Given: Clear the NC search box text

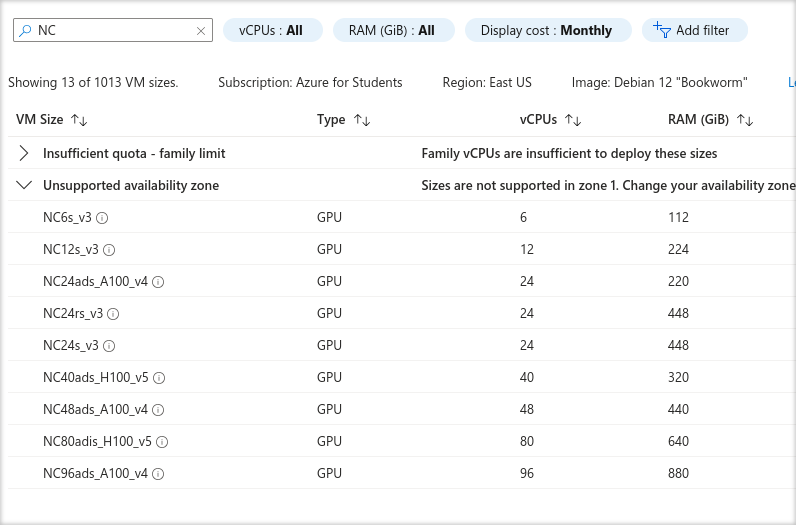Looking at the screenshot, I should 201,31.
